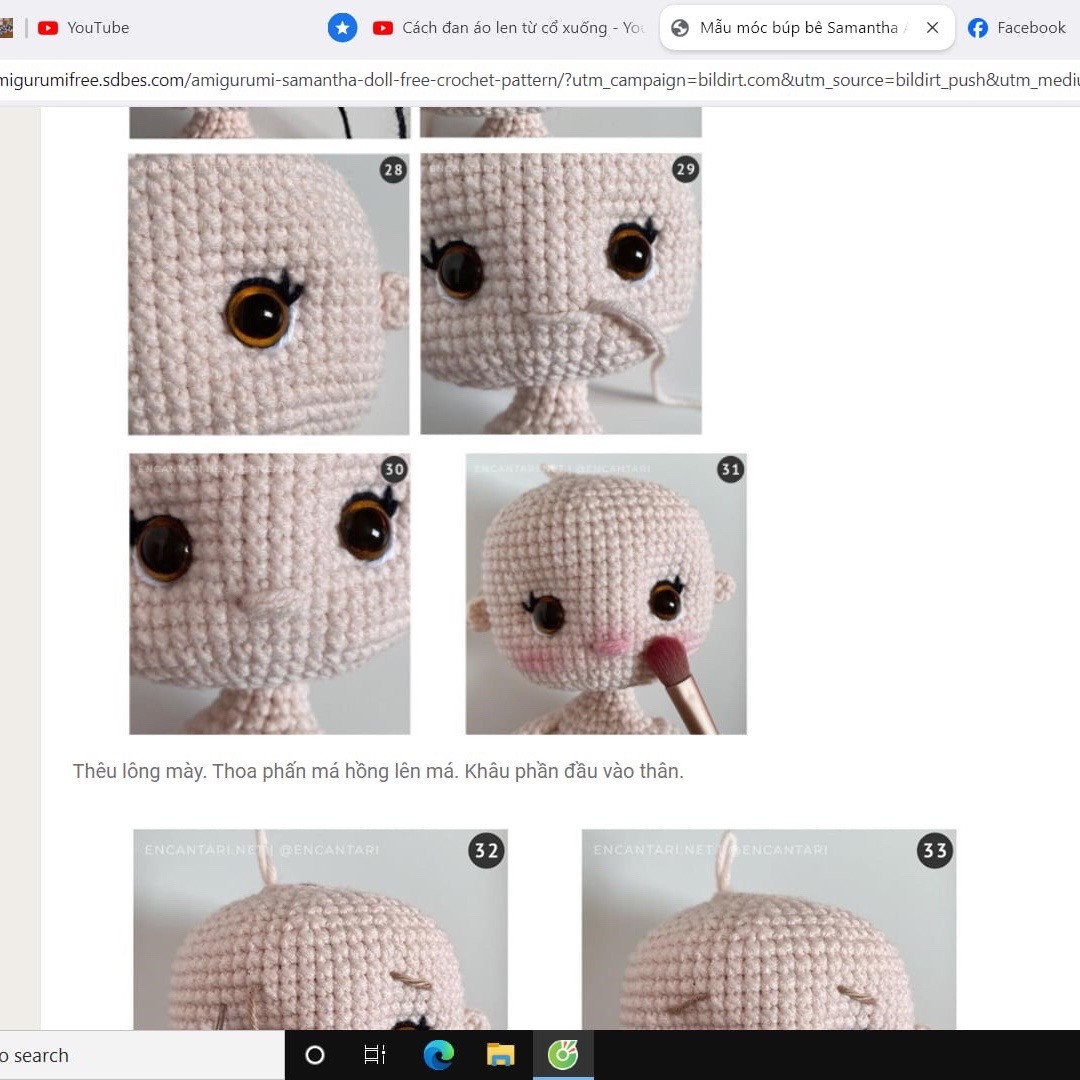Open the Cốc Cốc browser icon in taskbar
Screen dimensions: 1080x1080
tap(563, 1055)
